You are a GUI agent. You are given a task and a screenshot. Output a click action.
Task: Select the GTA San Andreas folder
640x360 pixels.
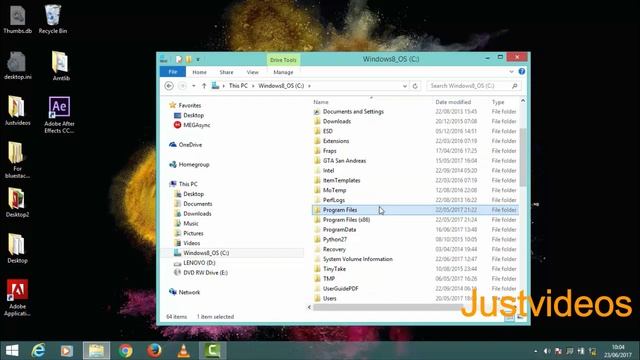coord(344,161)
